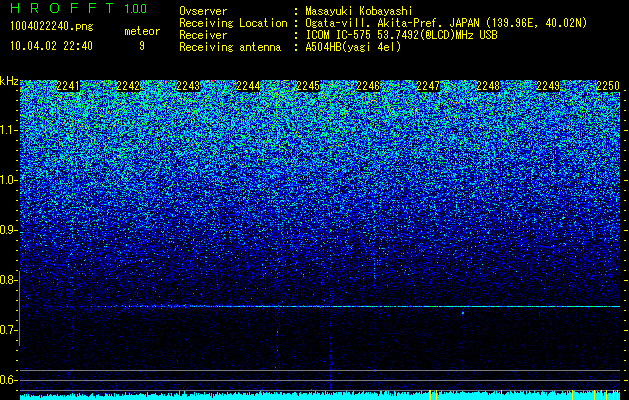
Task: Select the antenna value A504HB(yagi 4el)
Action: tap(353, 47)
